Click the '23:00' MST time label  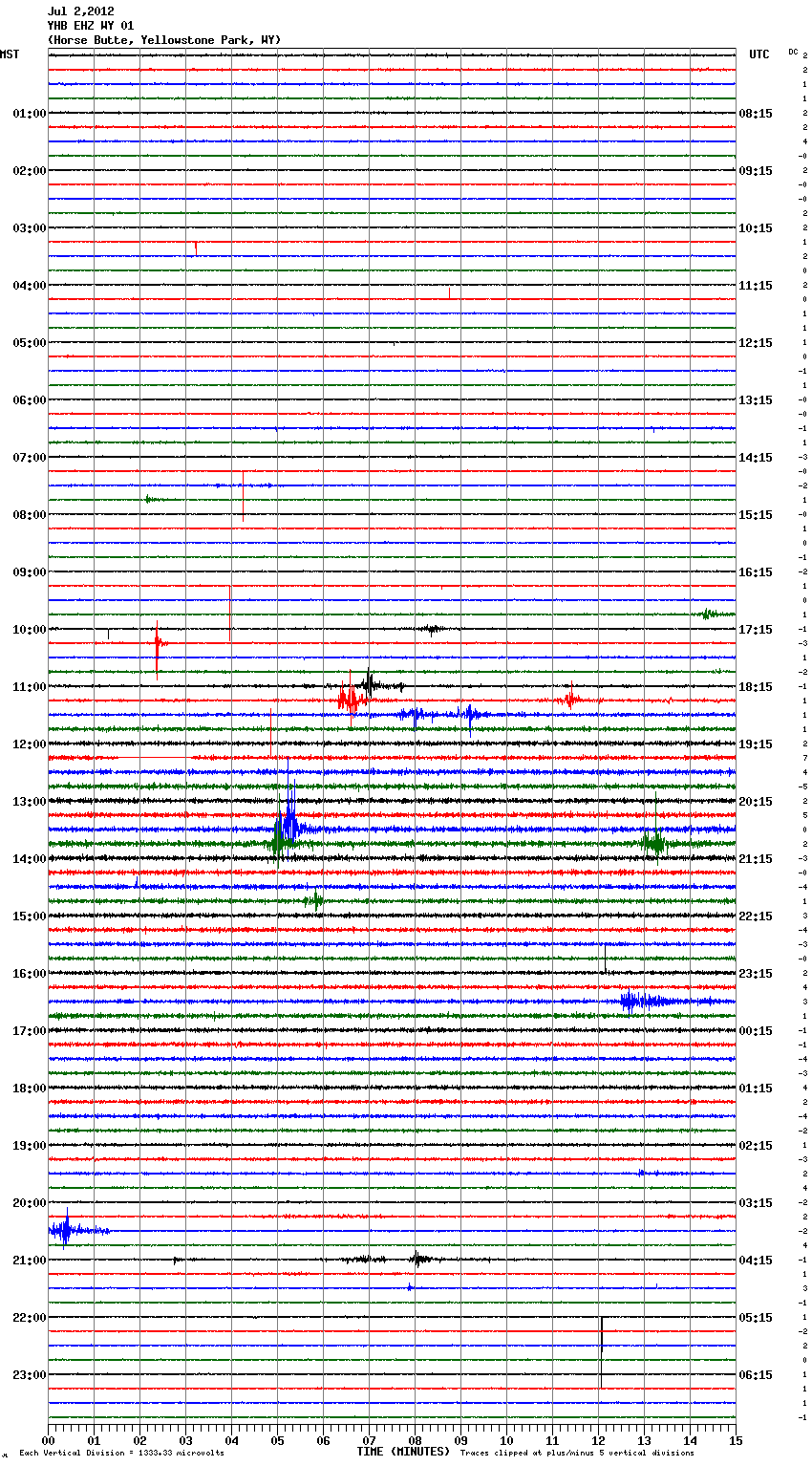(29, 1375)
